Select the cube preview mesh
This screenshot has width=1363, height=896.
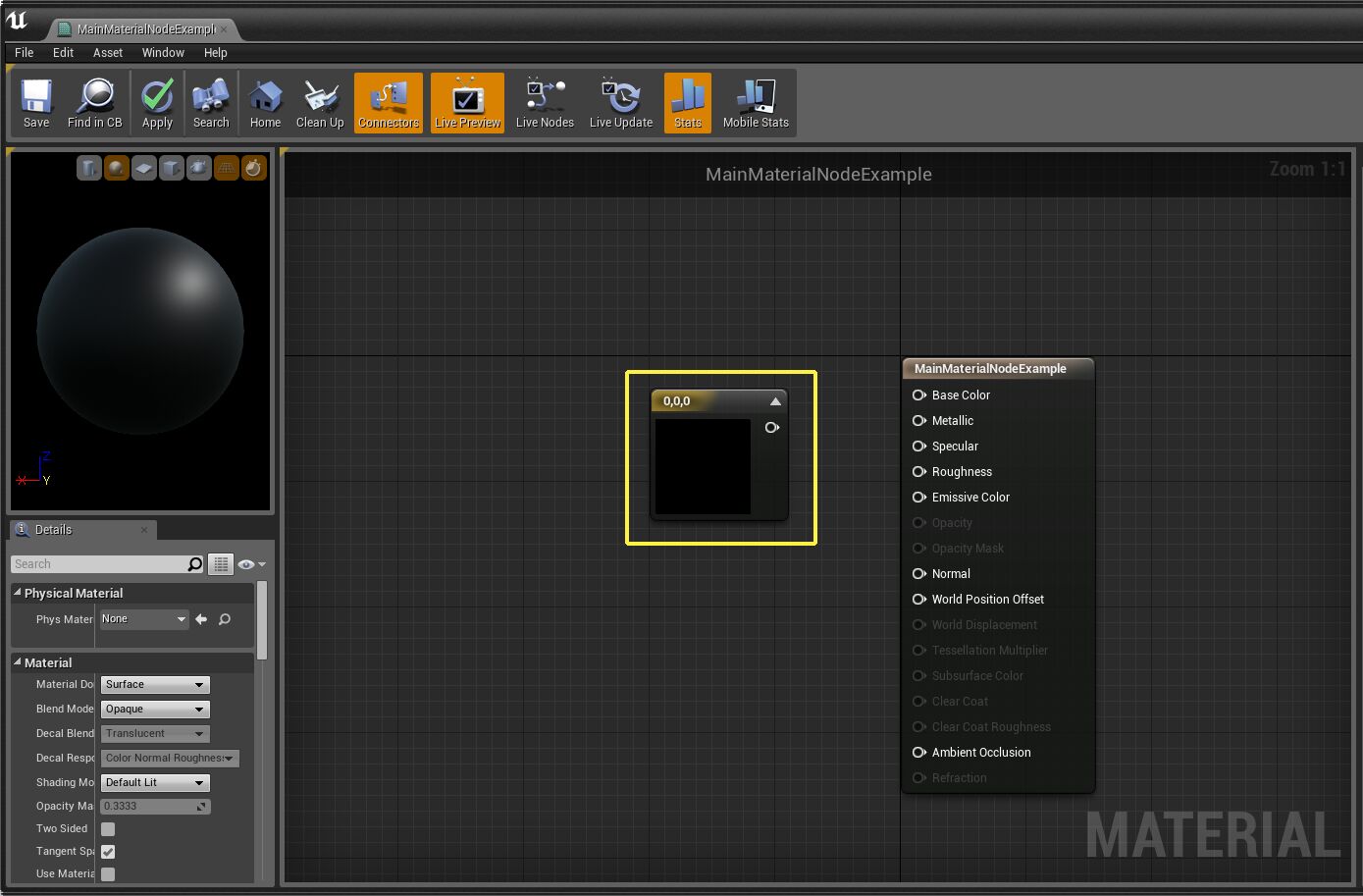pyautogui.click(x=172, y=168)
